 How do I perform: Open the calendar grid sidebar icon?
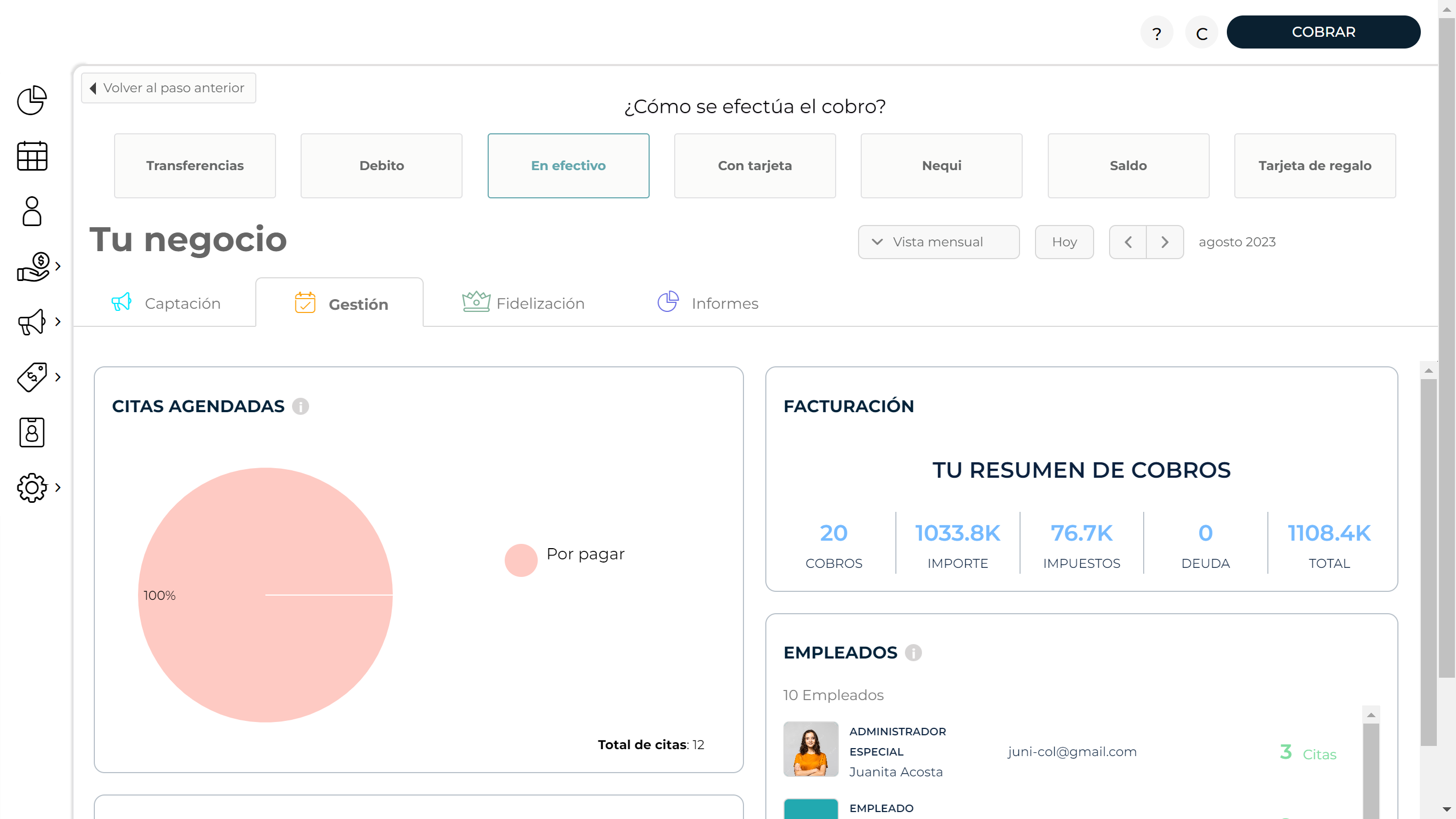point(31,156)
